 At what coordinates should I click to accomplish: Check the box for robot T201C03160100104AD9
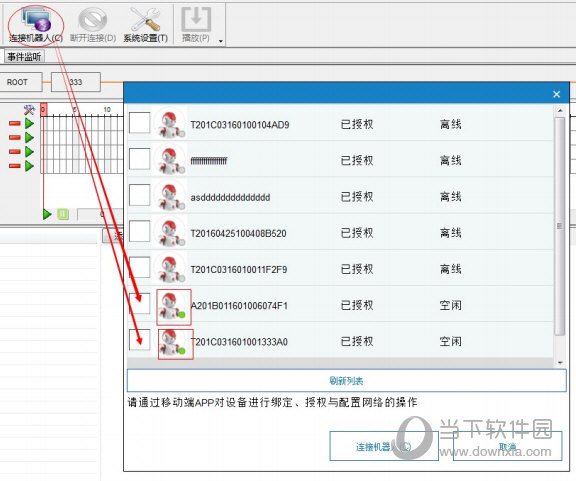pos(140,123)
